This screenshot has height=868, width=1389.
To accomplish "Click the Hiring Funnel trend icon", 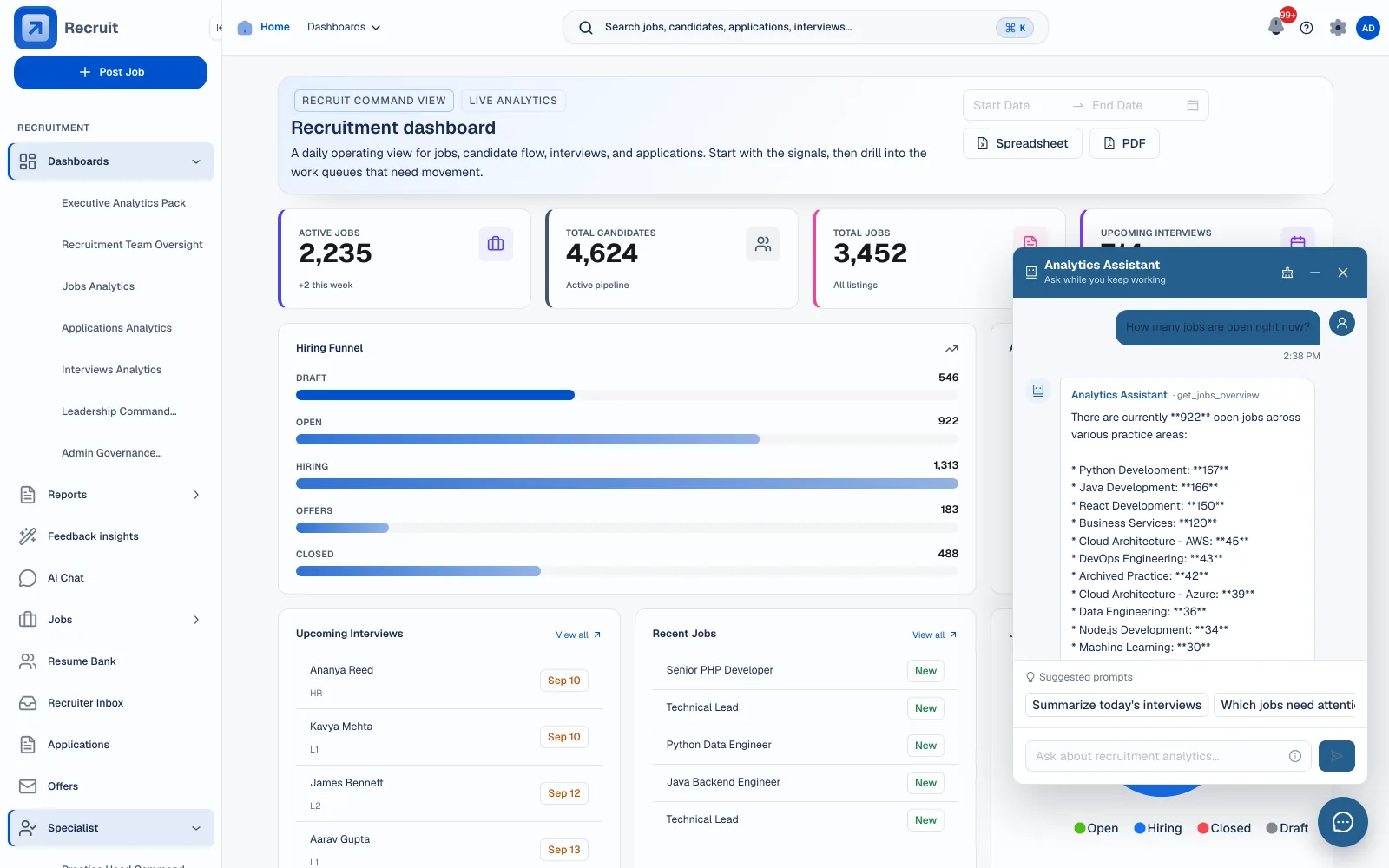I will pyautogui.click(x=951, y=349).
